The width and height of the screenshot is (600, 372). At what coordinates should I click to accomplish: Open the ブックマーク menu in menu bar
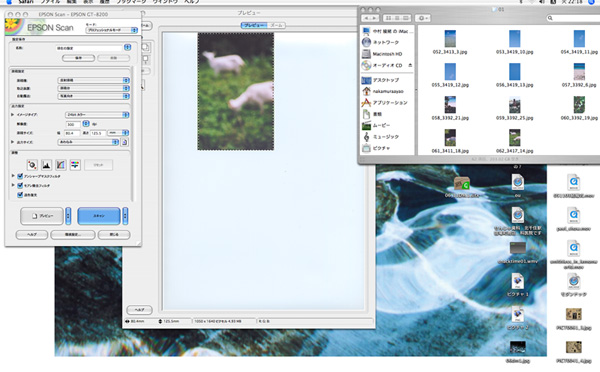[x=131, y=2]
